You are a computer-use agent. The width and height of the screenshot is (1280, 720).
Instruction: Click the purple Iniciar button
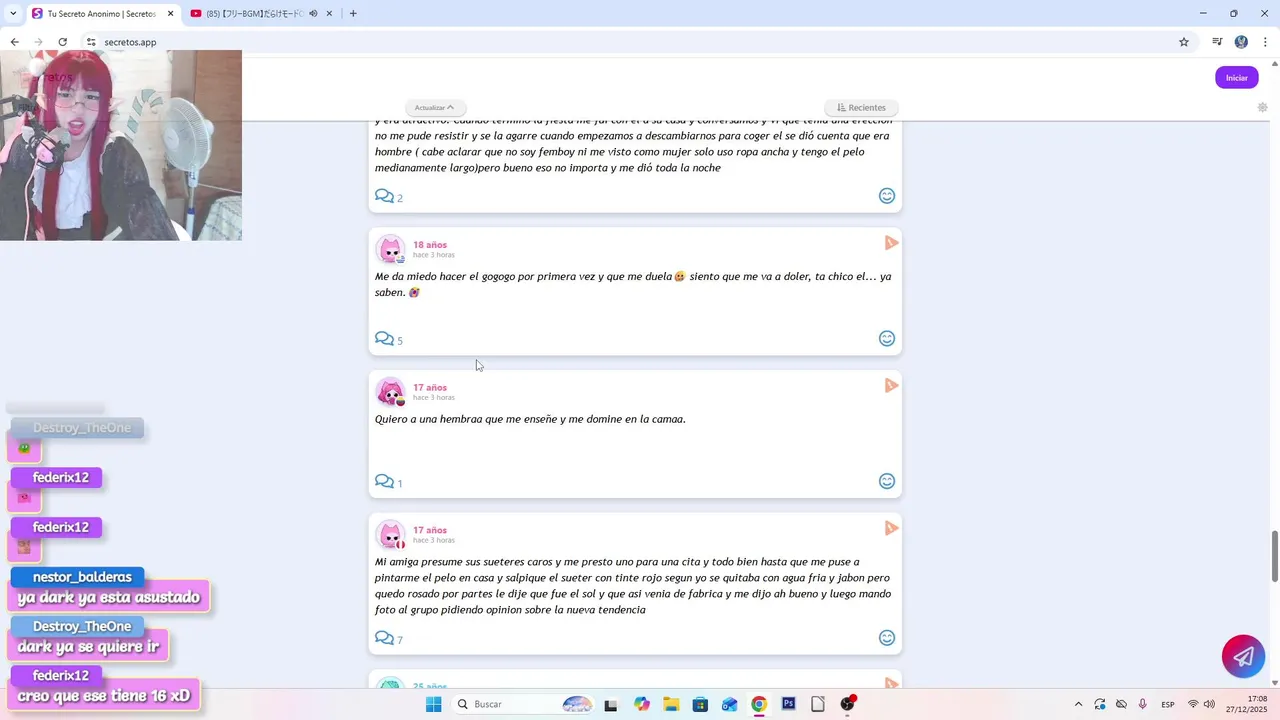(1237, 78)
